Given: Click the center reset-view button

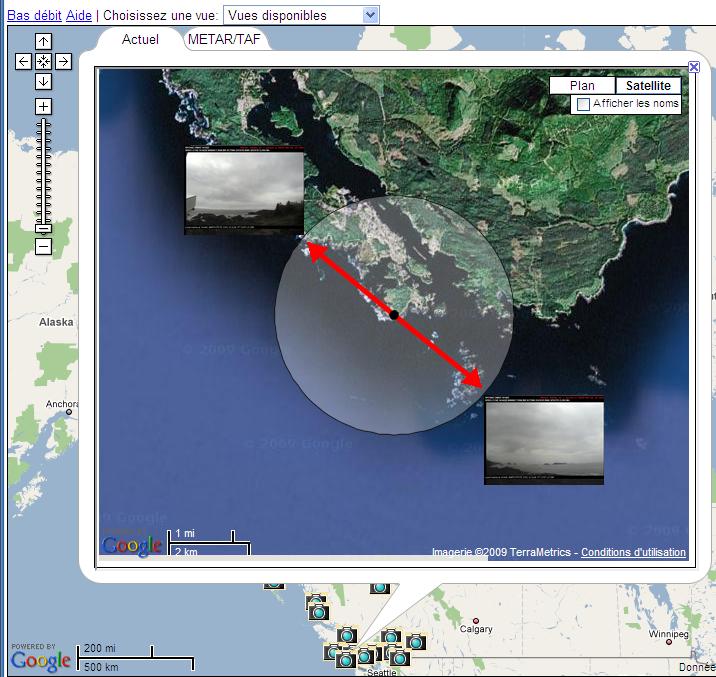Looking at the screenshot, I should (x=43, y=62).
